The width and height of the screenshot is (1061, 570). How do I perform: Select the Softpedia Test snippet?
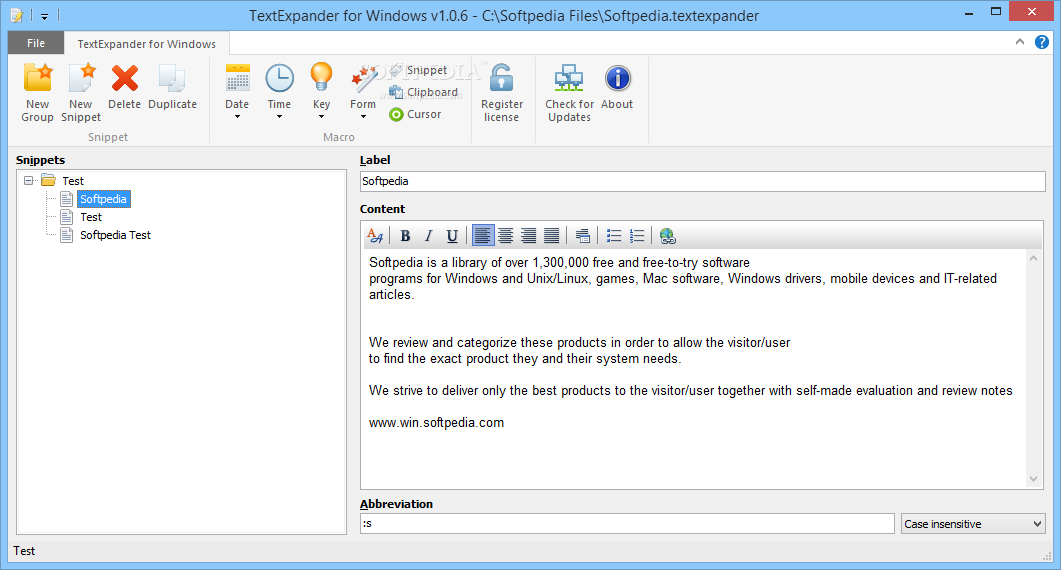[115, 235]
